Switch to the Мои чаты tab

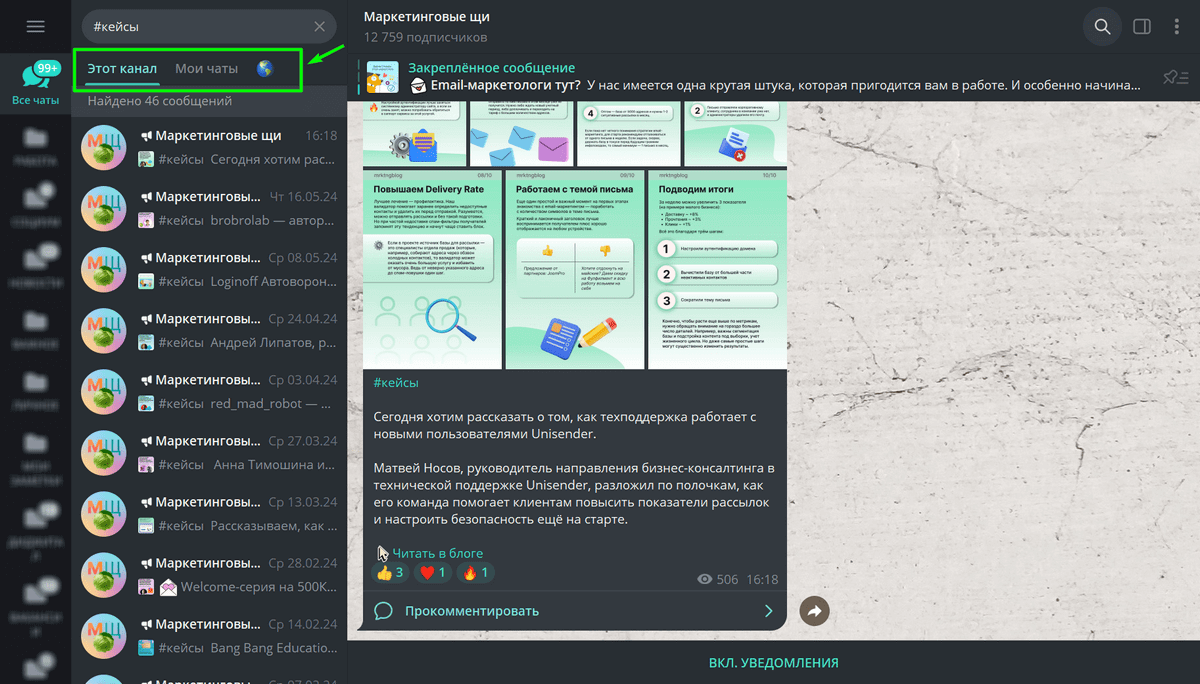pyautogui.click(x=207, y=69)
